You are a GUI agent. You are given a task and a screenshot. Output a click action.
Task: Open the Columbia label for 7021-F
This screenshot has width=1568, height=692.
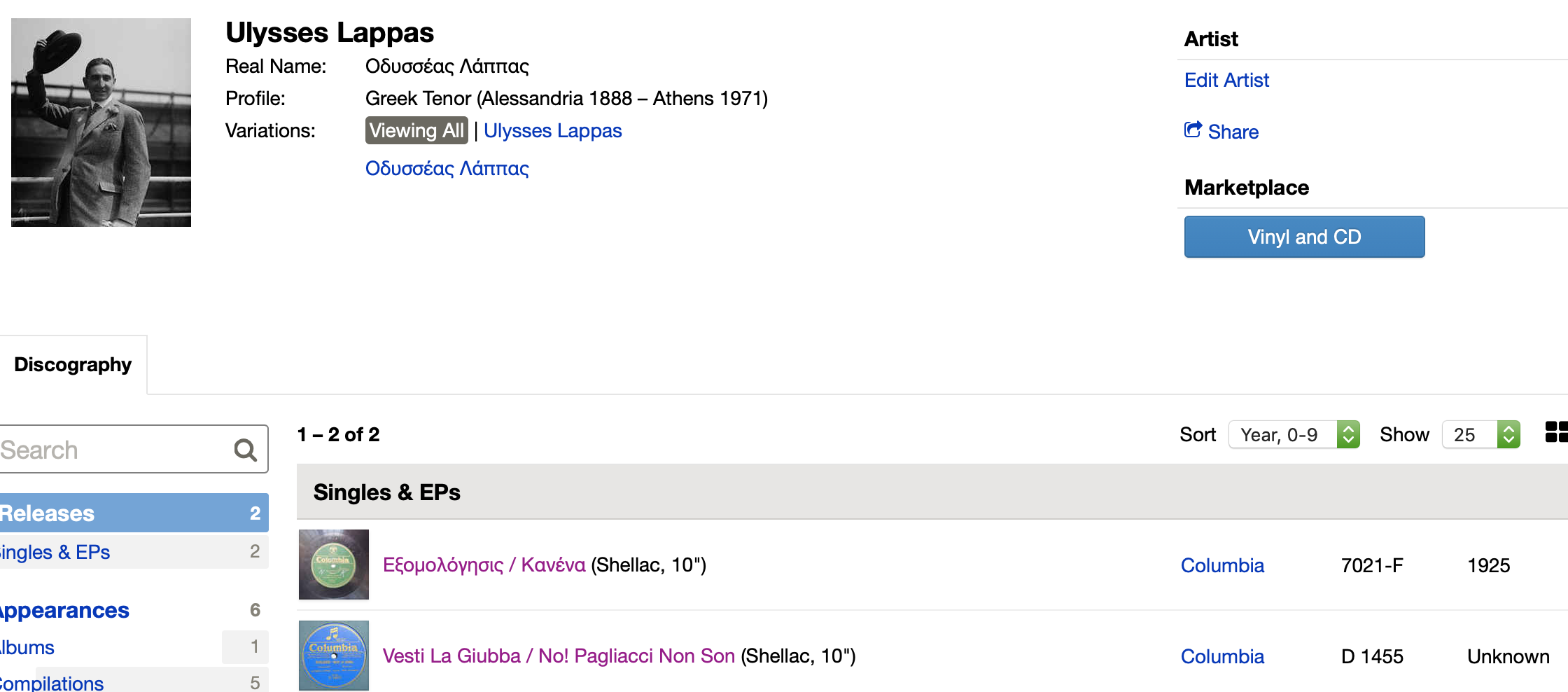(1222, 566)
